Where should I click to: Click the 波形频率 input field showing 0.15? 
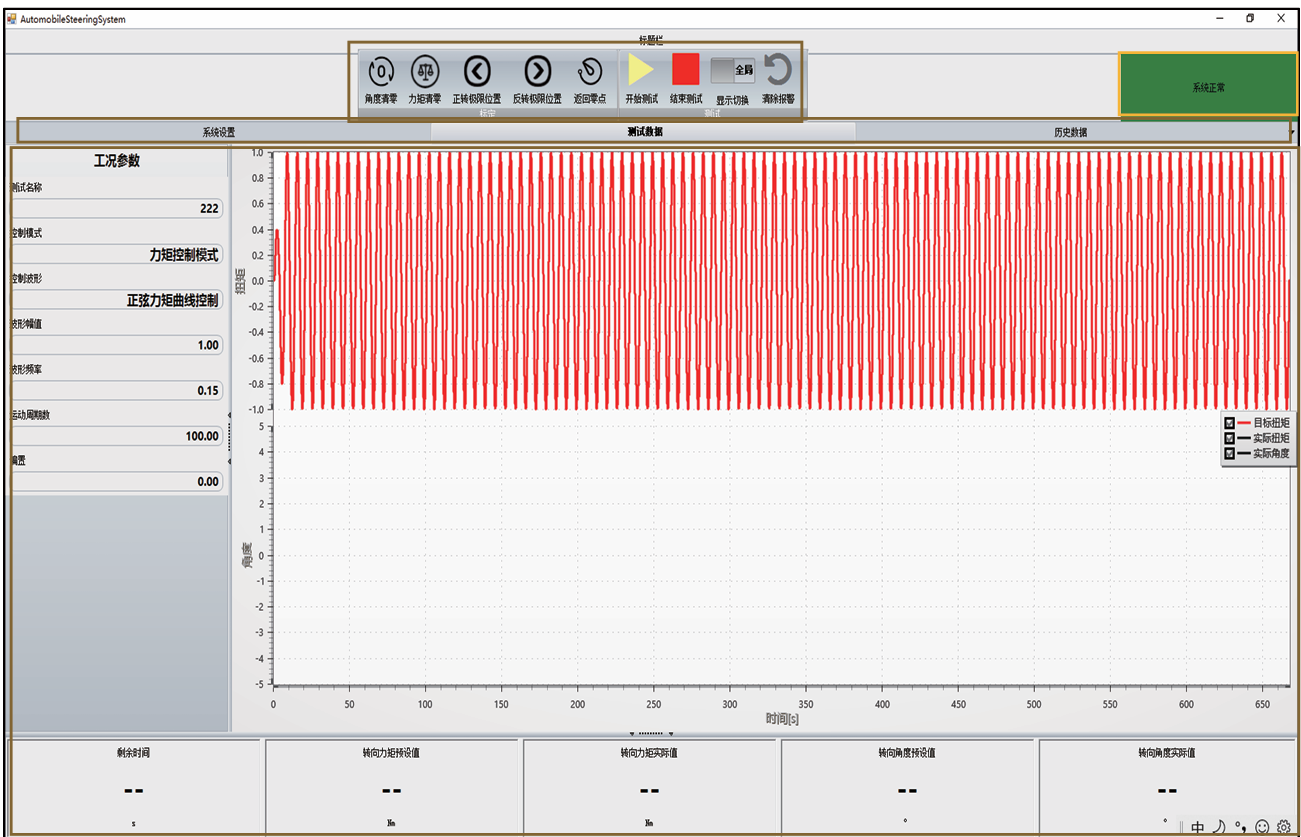pos(117,391)
